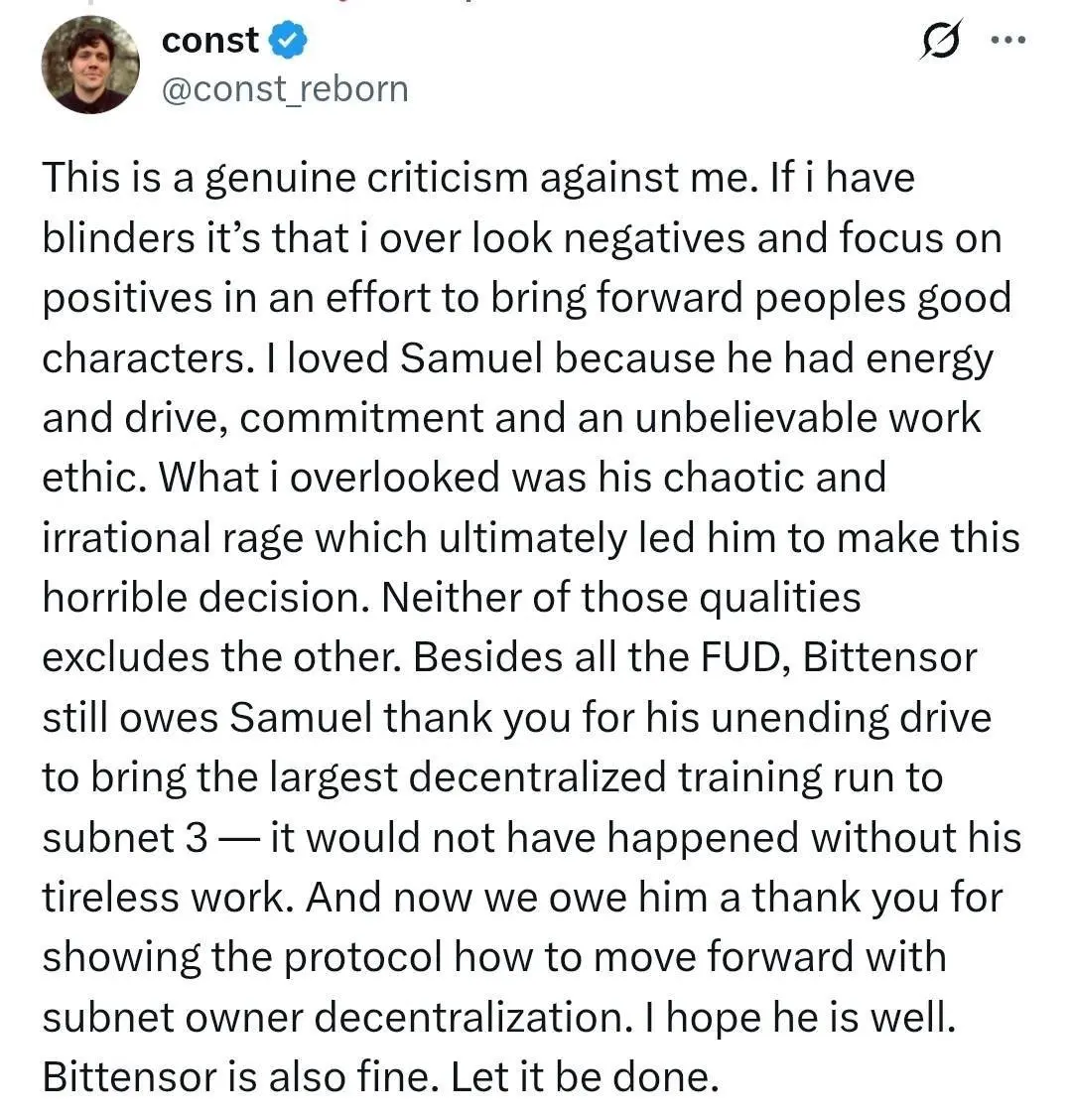
Task: Open const's profile avatar photo
Action: 89,65
